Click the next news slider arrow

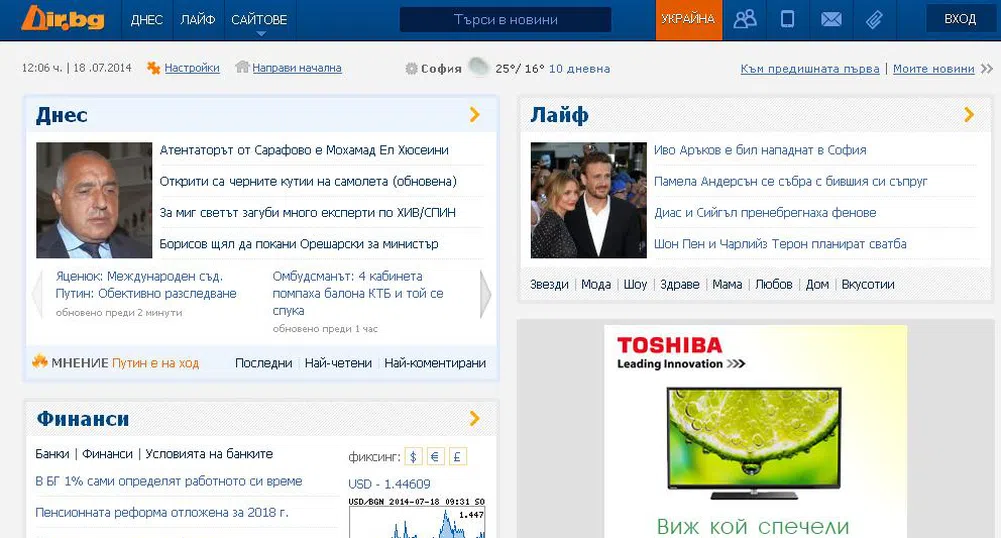point(486,295)
